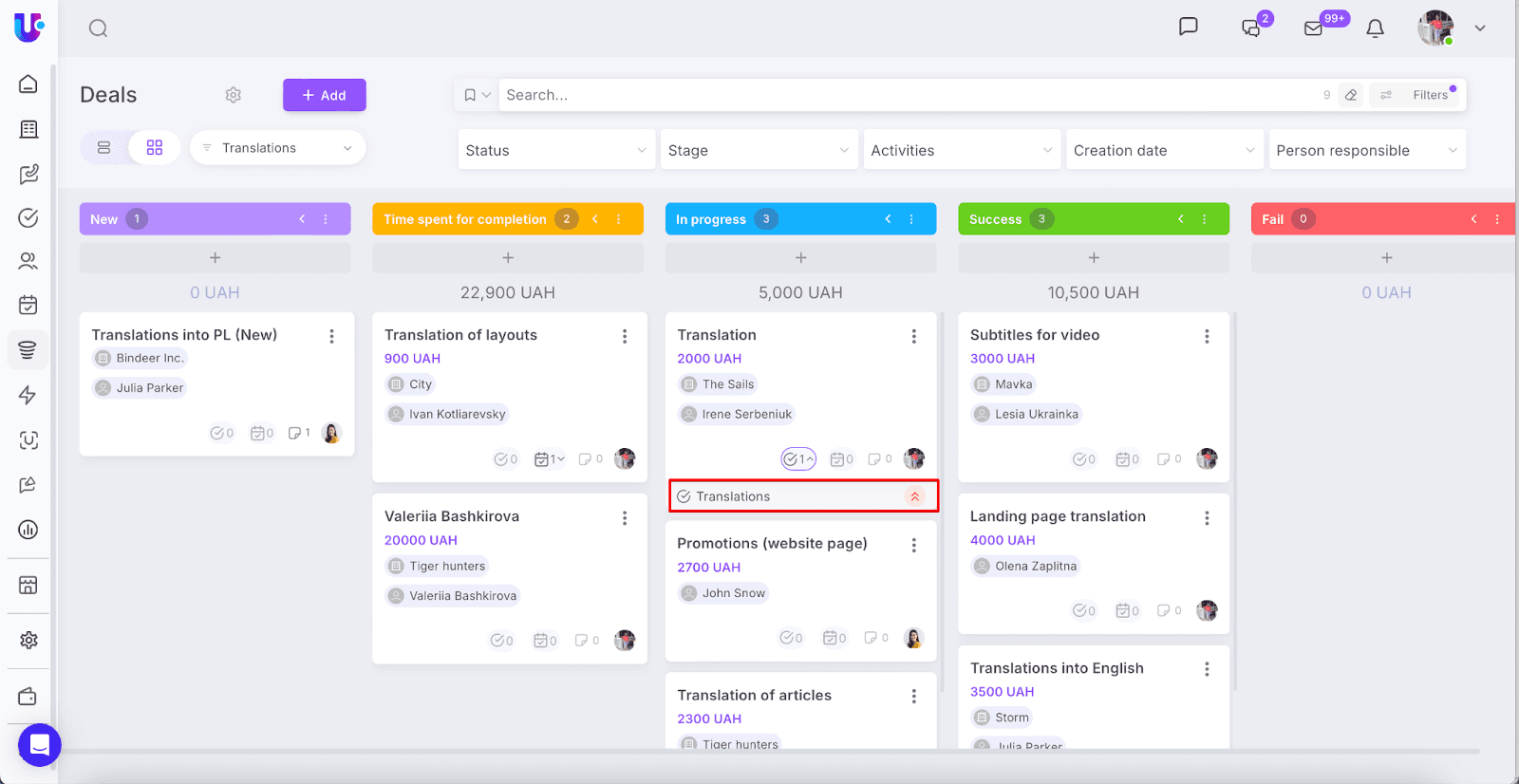The image size is (1519, 784).
Task: Click the home icon in sidebar
Action: pyautogui.click(x=28, y=84)
